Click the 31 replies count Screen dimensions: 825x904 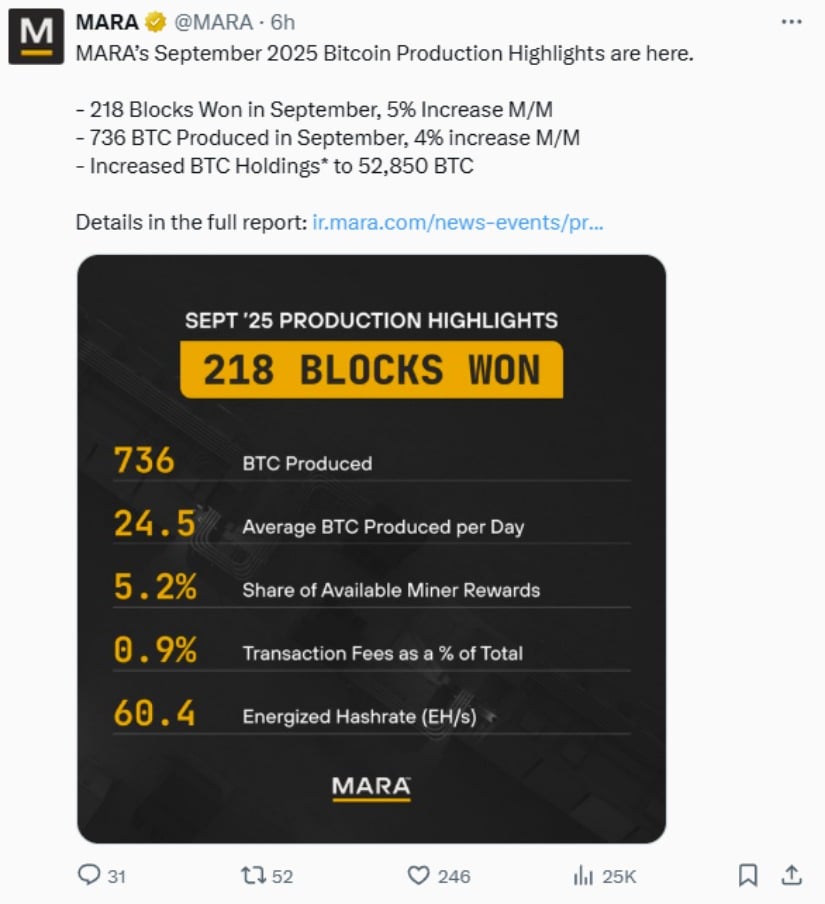click(x=116, y=876)
